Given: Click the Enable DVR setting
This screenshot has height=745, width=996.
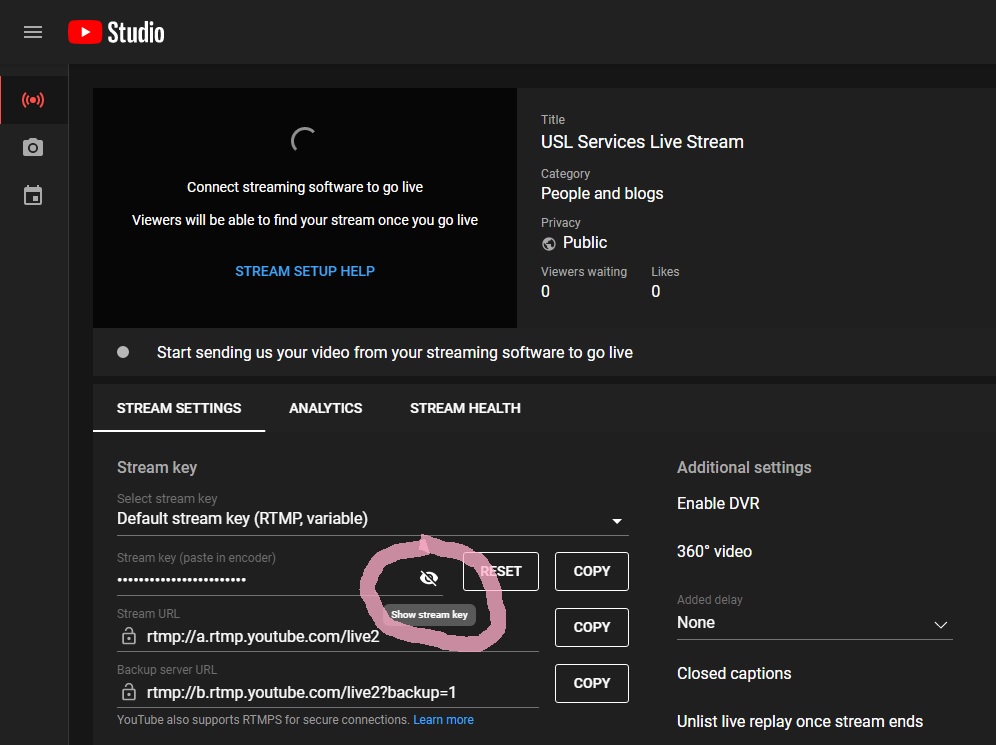Looking at the screenshot, I should pos(718,503).
